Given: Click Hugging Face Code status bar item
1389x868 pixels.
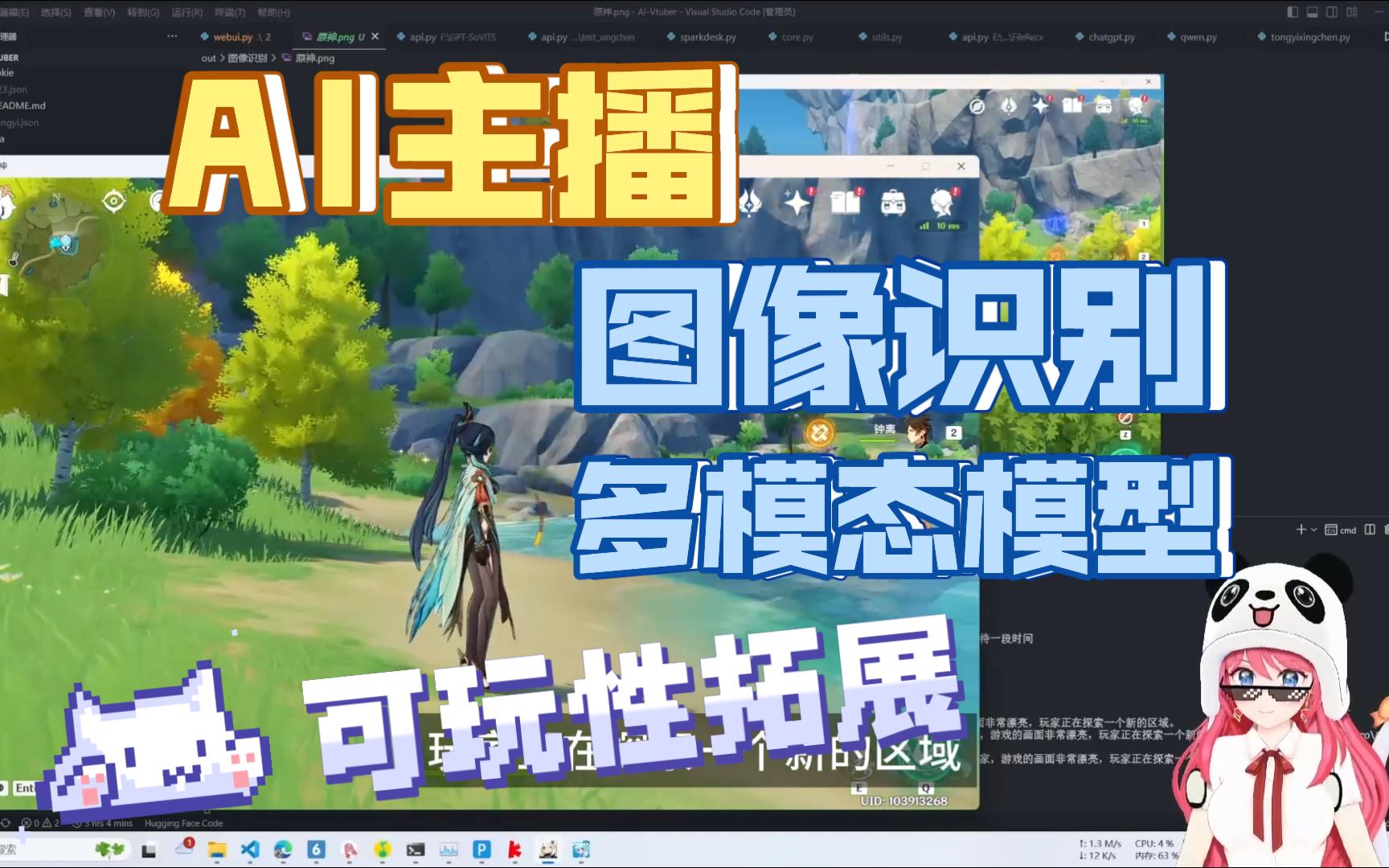Looking at the screenshot, I should pyautogui.click(x=183, y=823).
